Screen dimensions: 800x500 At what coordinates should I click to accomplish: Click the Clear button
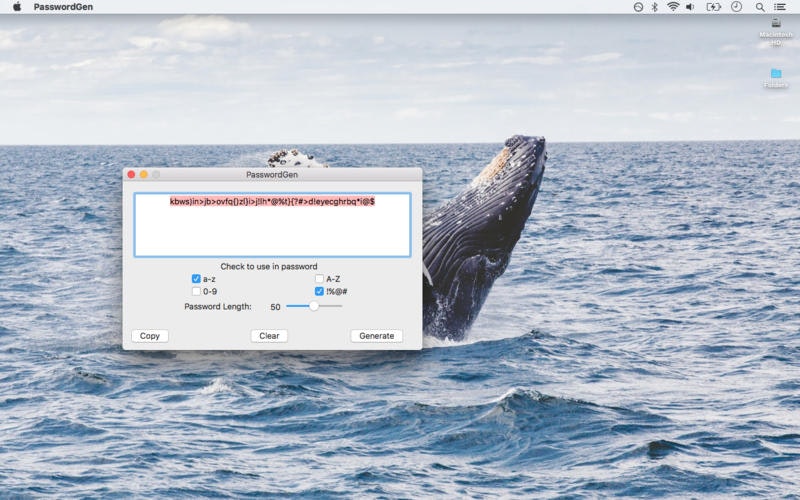coord(269,336)
